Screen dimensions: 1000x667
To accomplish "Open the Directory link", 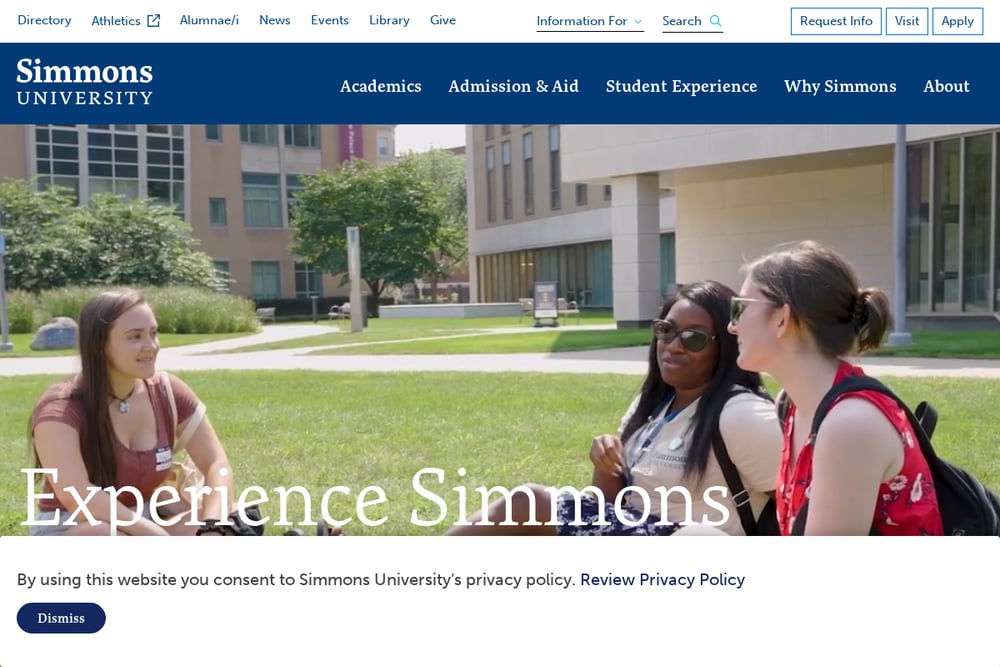I will [x=44, y=20].
